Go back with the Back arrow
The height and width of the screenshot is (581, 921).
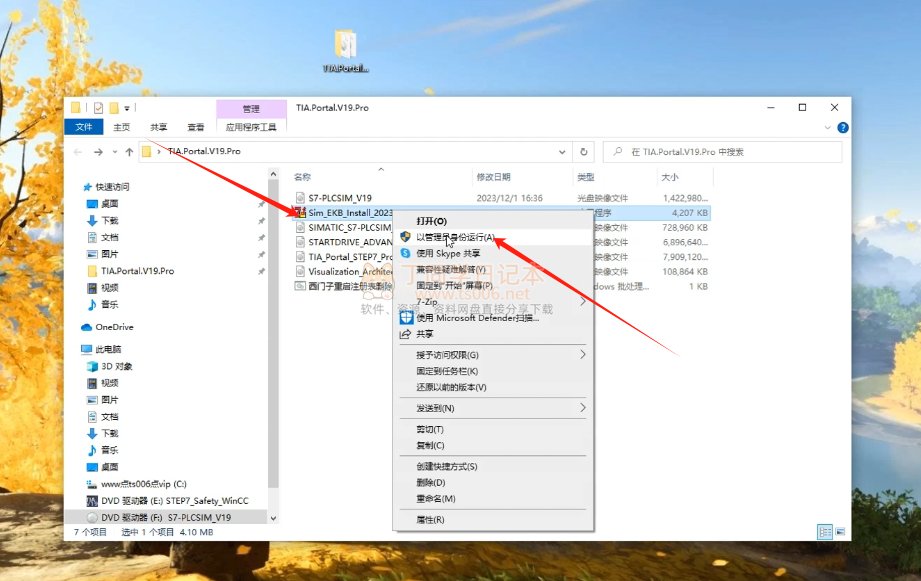(x=78, y=152)
